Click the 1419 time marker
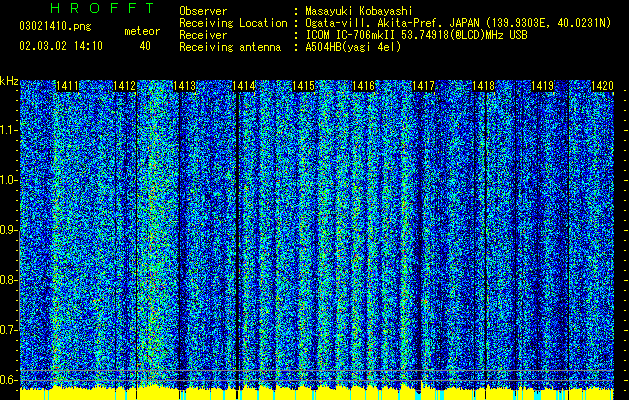Screen dimensions: 629x400 point(543,86)
